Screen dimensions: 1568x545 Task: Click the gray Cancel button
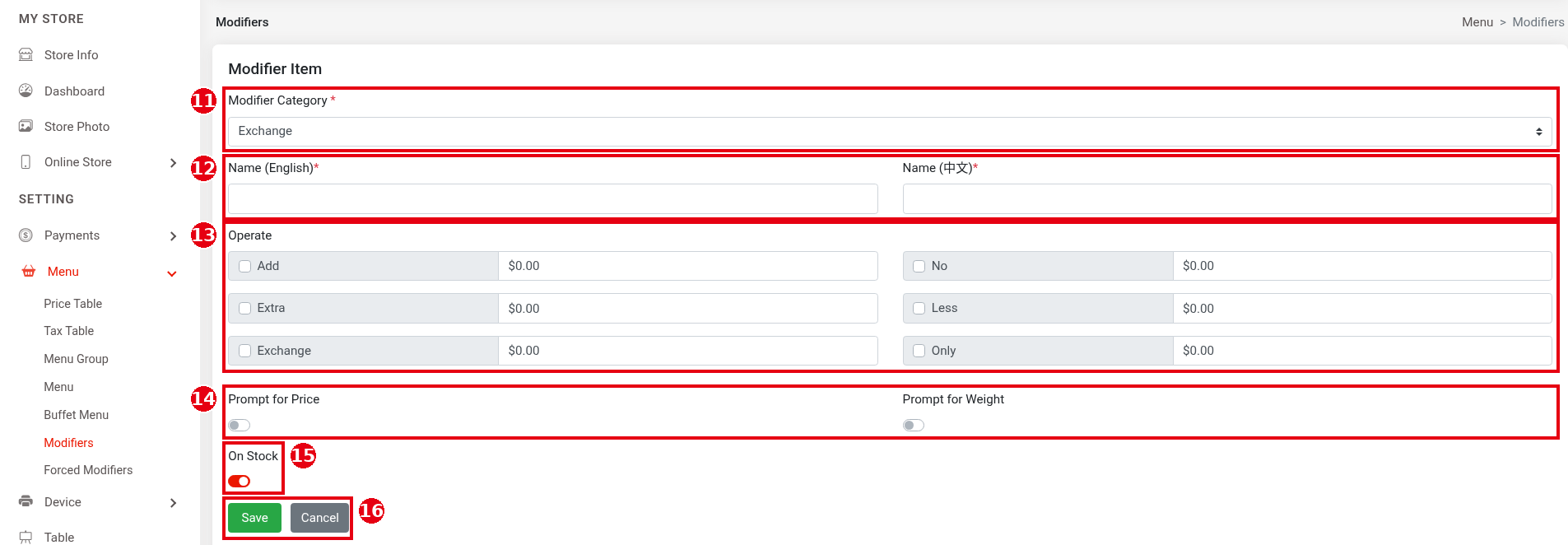pos(319,518)
